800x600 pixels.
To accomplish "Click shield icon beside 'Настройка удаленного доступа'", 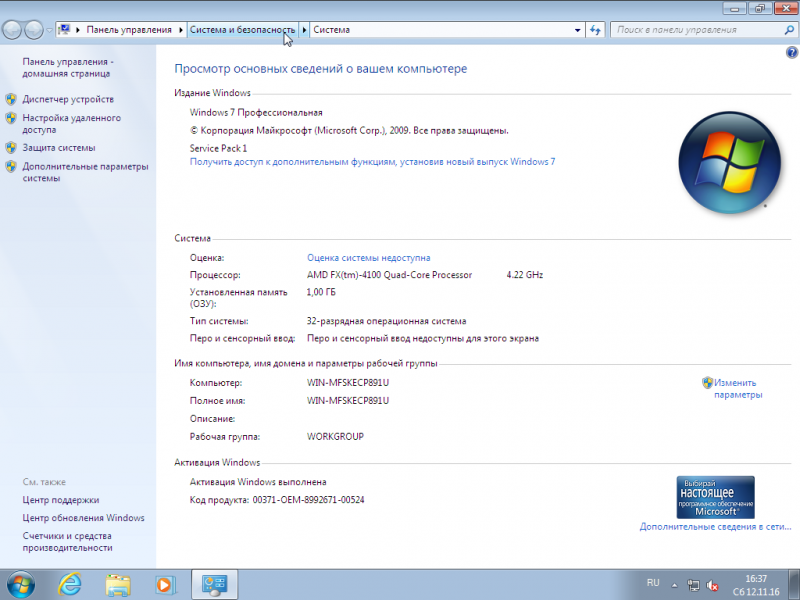I will point(11,118).
